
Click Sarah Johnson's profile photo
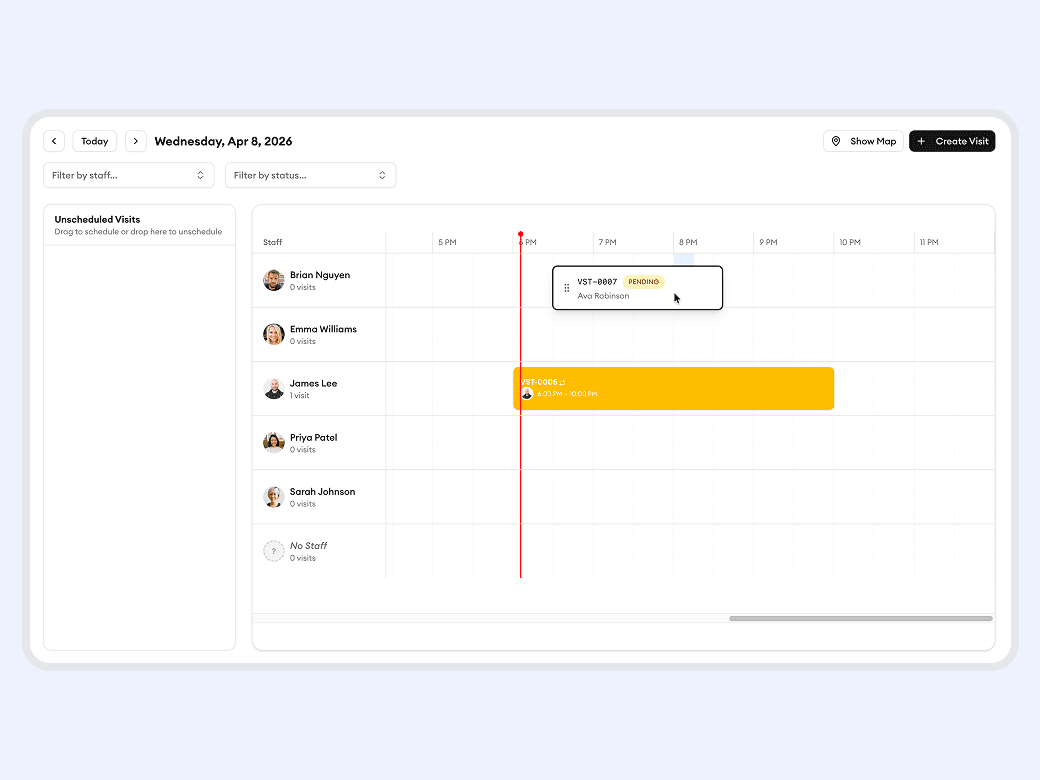point(273,497)
